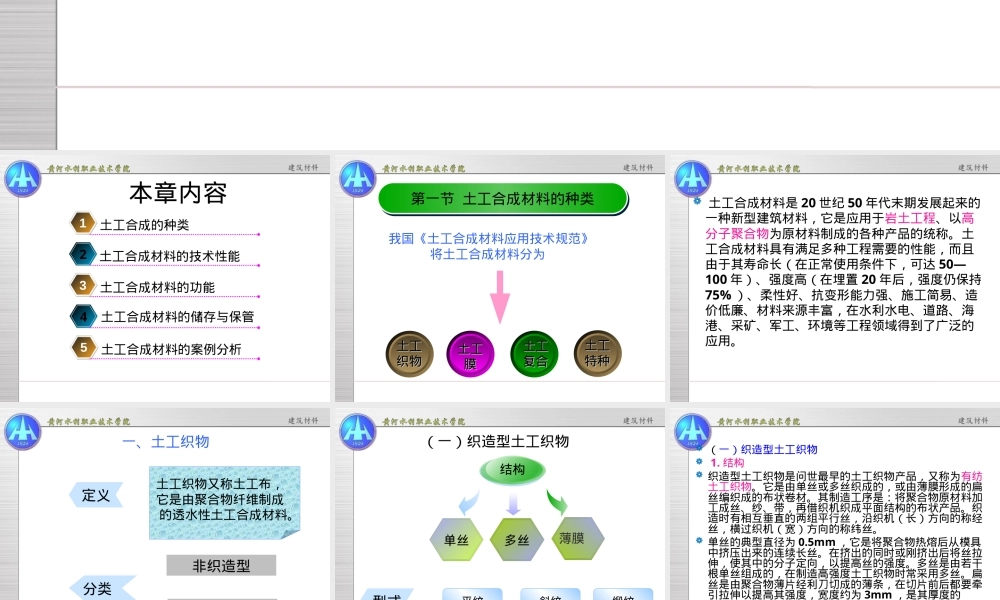The height and width of the screenshot is (600, 1000).
Task: Click the school logo on the 一、土工织物 slide
Action: click(23, 432)
